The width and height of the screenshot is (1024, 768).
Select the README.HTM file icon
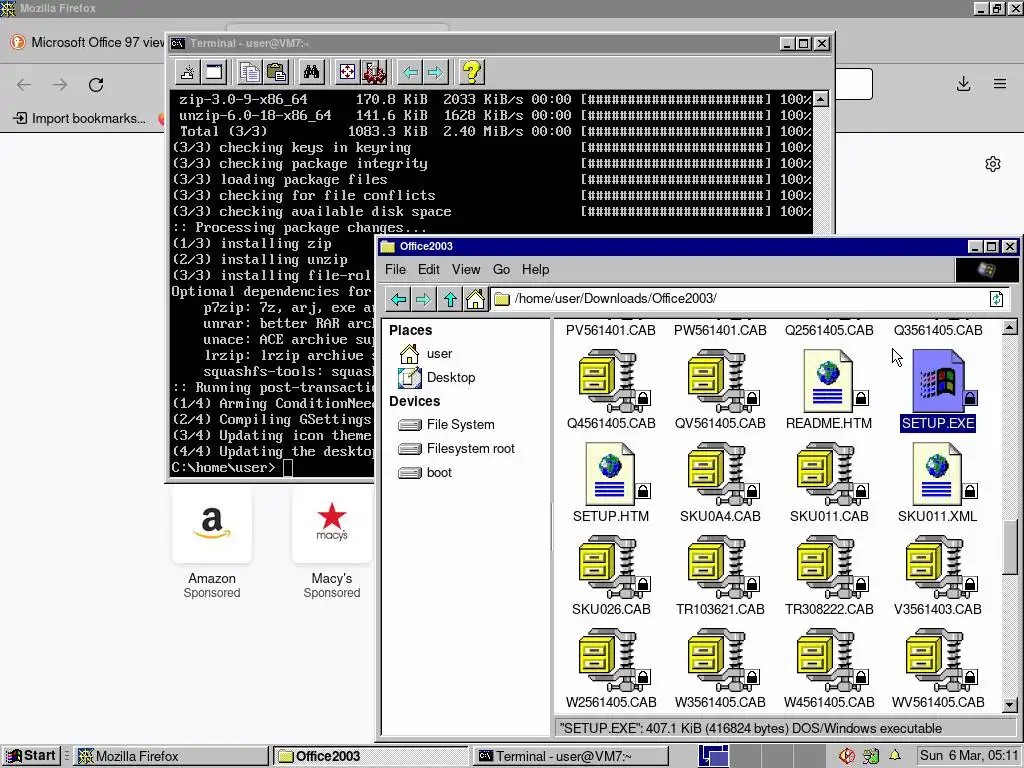click(829, 381)
